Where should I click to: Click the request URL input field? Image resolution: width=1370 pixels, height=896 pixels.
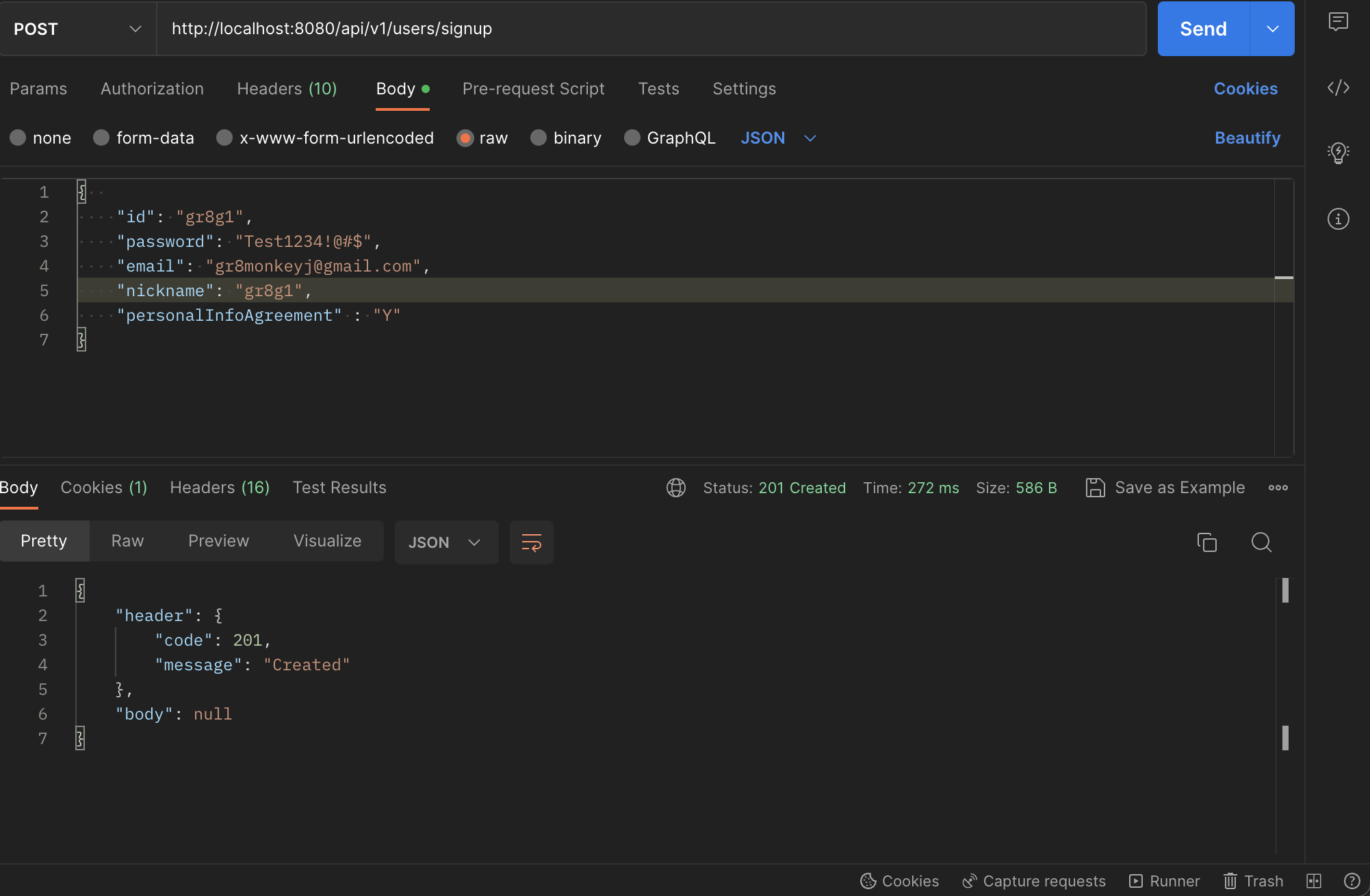point(650,29)
